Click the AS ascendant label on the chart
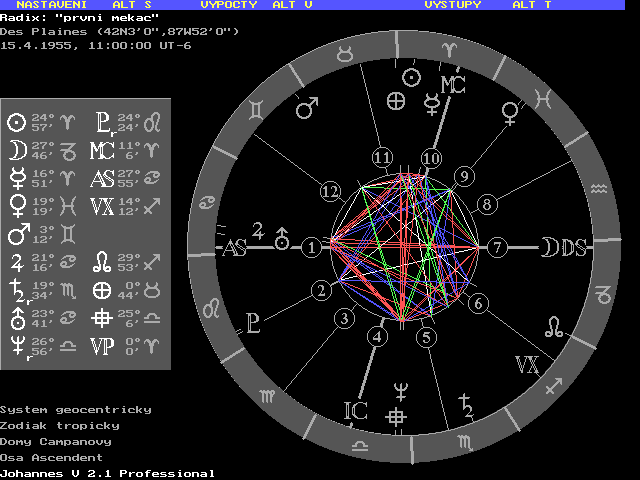 pos(233,248)
